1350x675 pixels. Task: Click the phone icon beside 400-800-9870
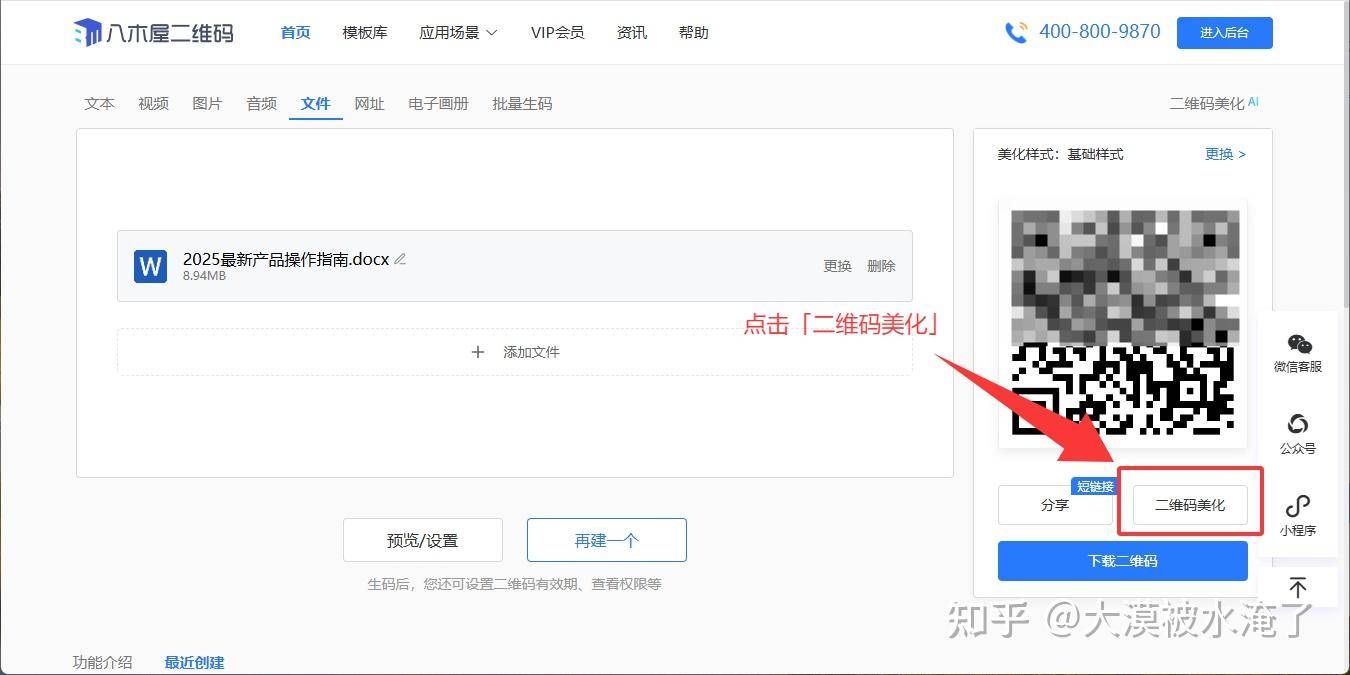[1016, 32]
